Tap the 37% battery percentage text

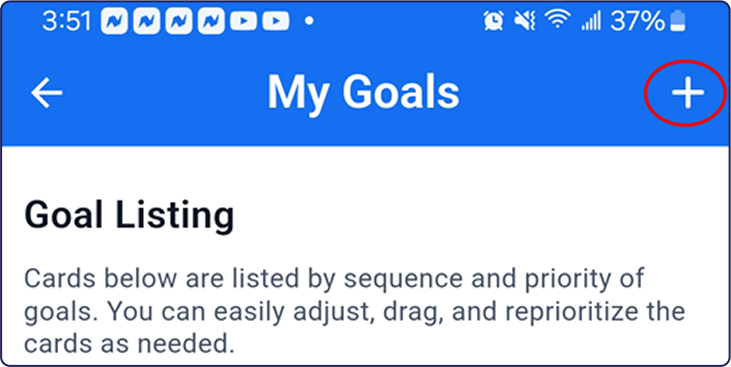pyautogui.click(x=637, y=21)
